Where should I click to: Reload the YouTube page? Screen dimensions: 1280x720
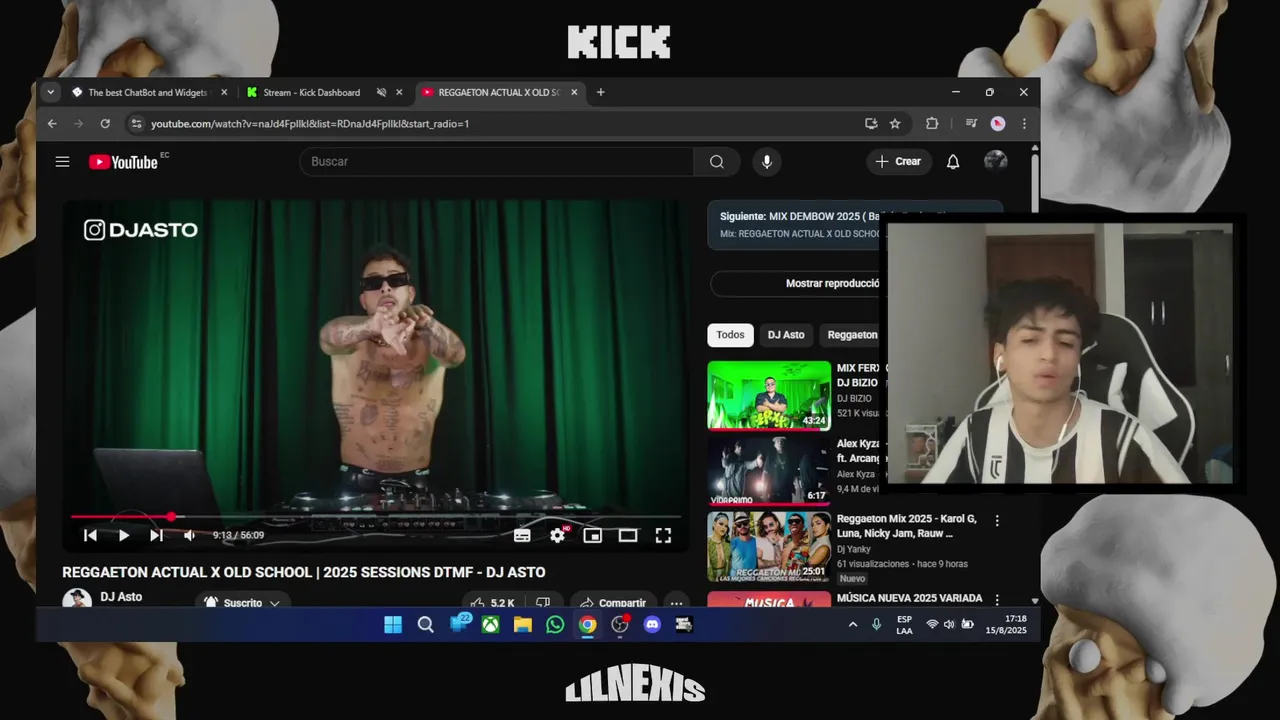coord(105,124)
